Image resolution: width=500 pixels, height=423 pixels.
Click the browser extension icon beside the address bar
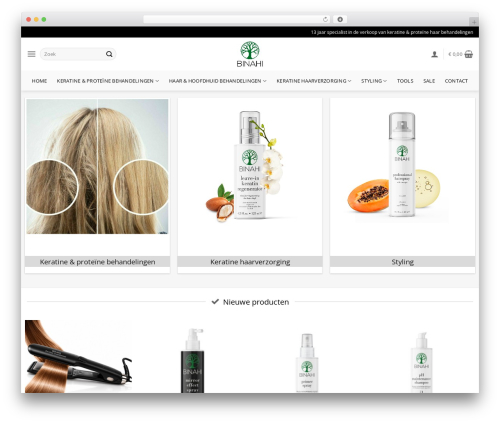coord(340,20)
